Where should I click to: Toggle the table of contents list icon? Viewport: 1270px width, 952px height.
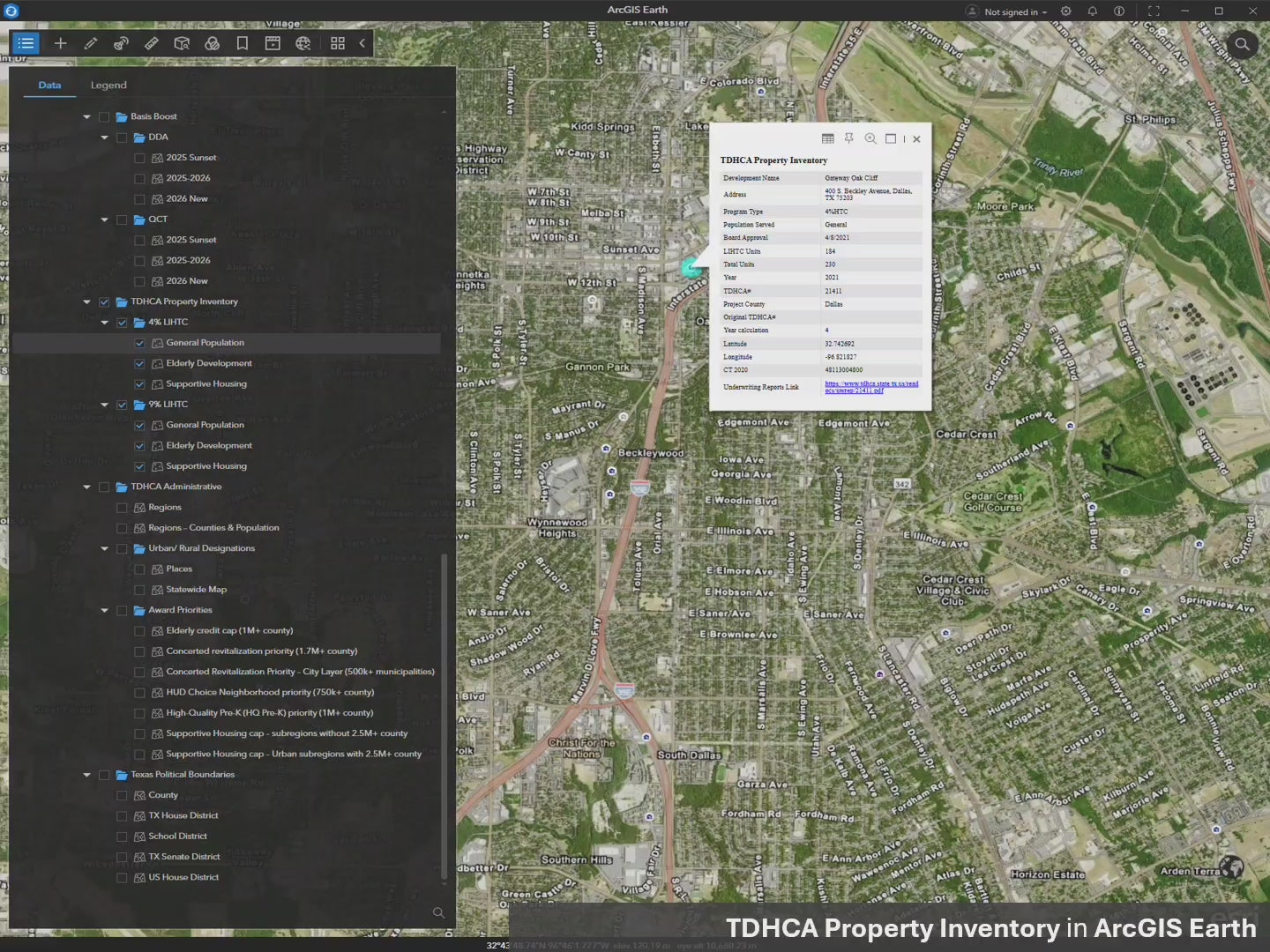26,43
